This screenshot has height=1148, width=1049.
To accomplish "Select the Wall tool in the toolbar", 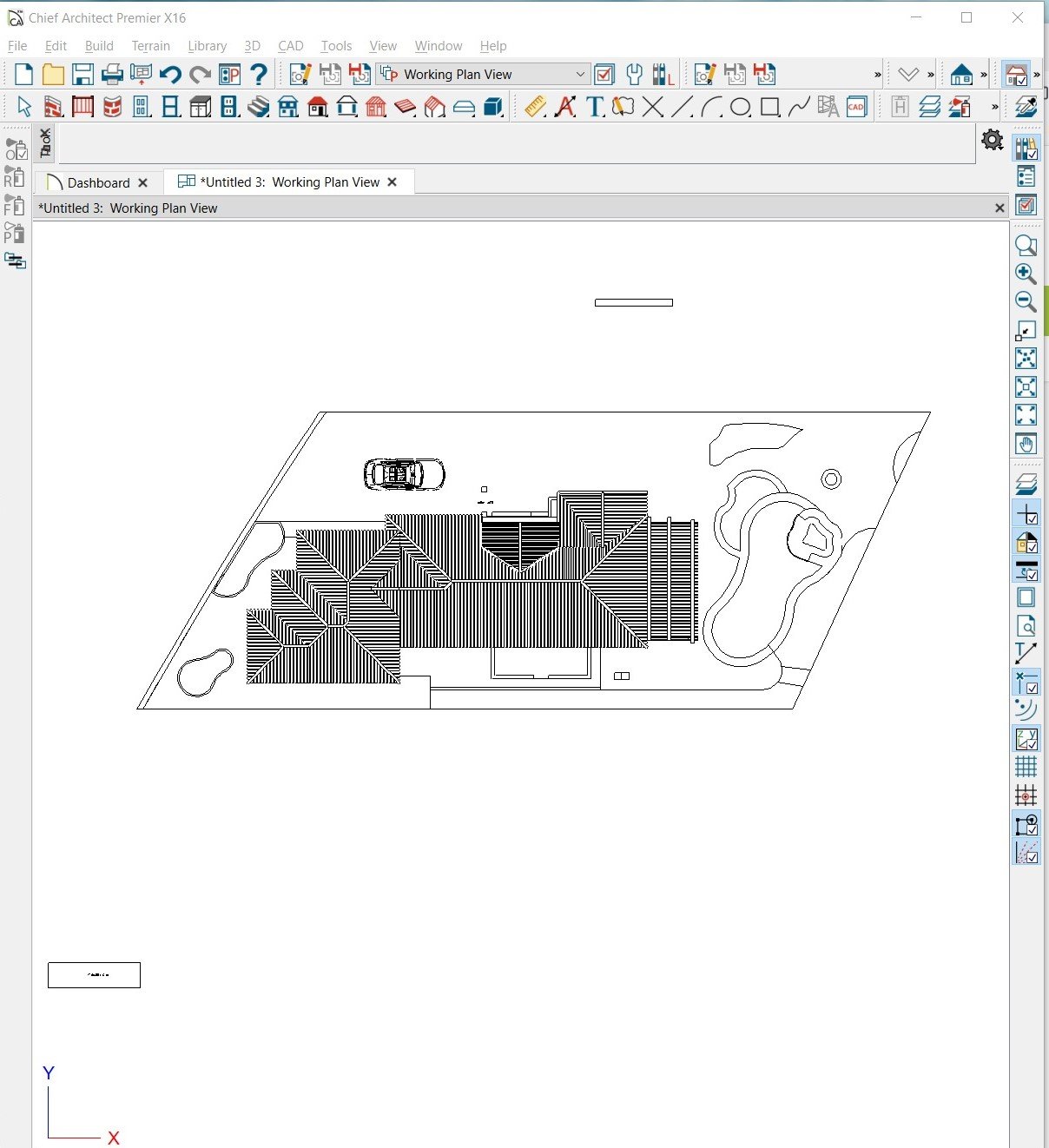I will click(x=53, y=107).
